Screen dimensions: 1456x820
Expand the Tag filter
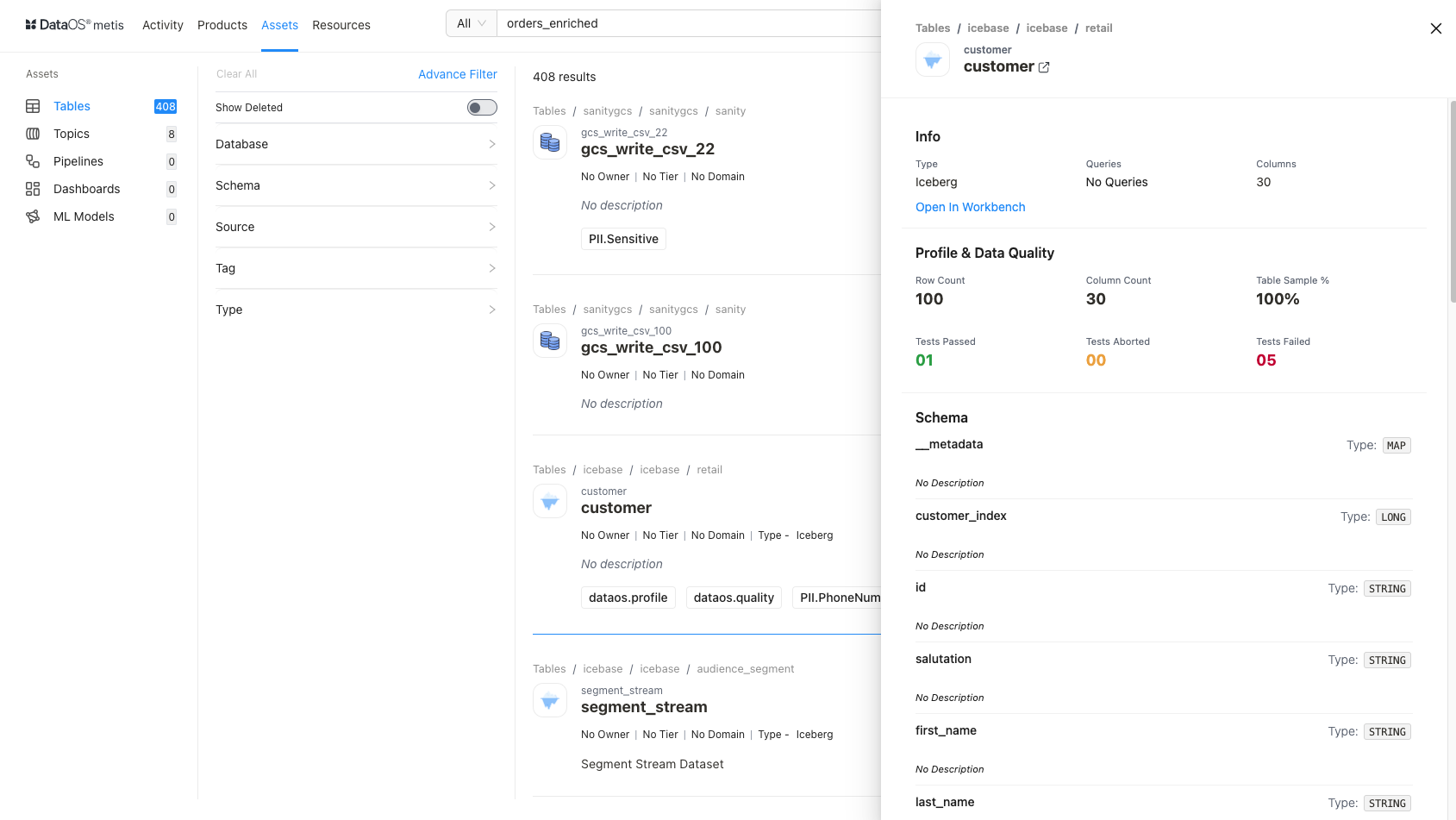(356, 268)
